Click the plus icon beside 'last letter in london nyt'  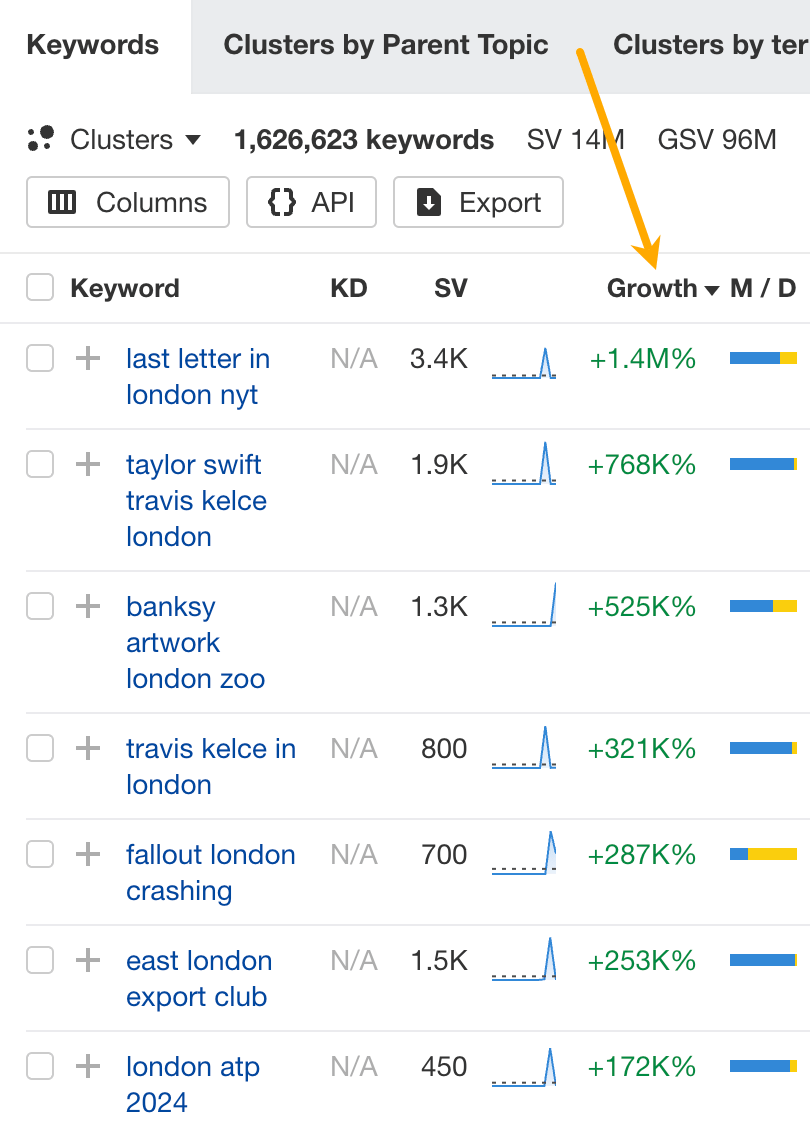tap(89, 358)
